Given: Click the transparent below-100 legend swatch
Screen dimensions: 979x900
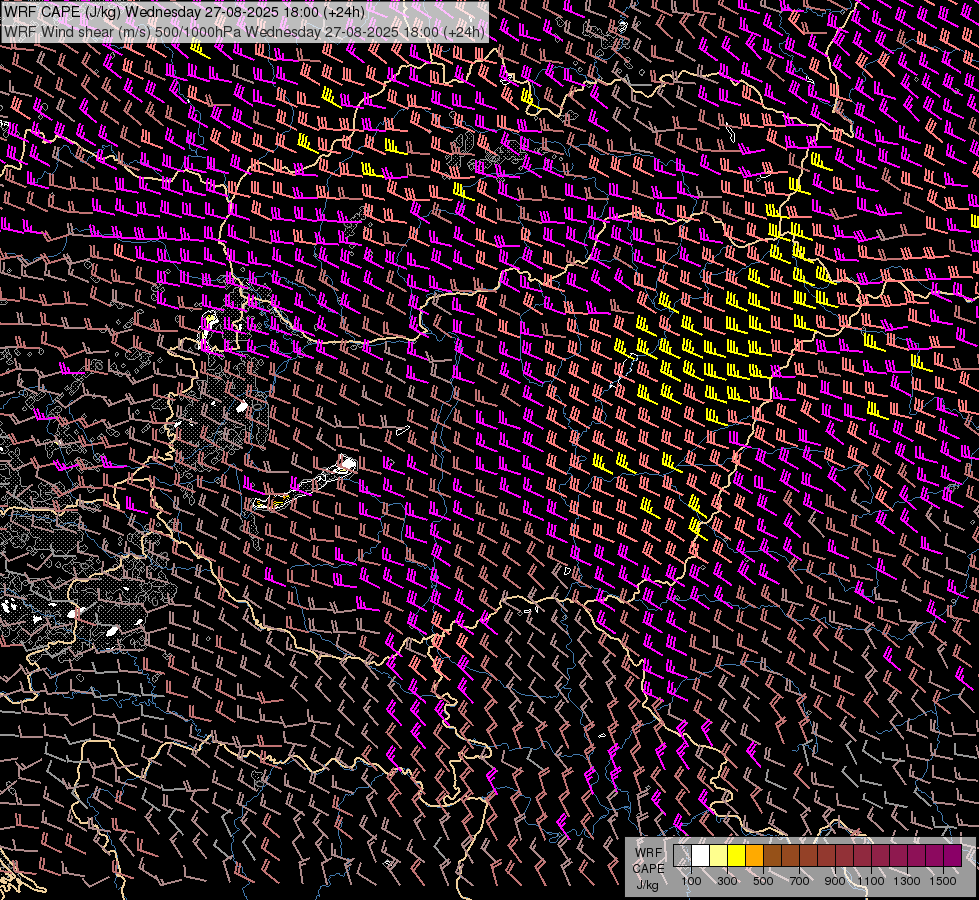Looking at the screenshot, I should tap(682, 856).
